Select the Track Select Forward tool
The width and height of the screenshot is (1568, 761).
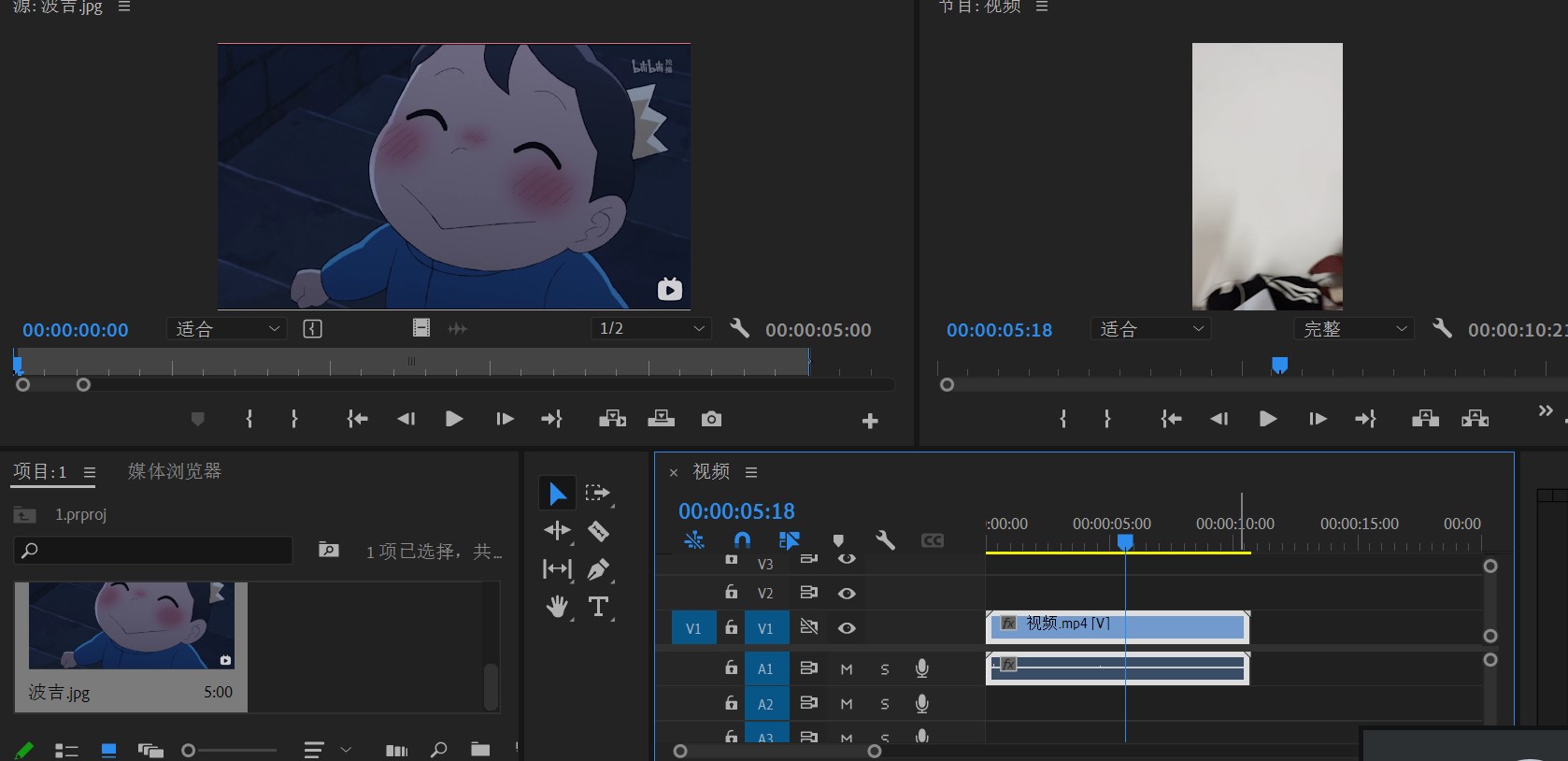coord(597,493)
